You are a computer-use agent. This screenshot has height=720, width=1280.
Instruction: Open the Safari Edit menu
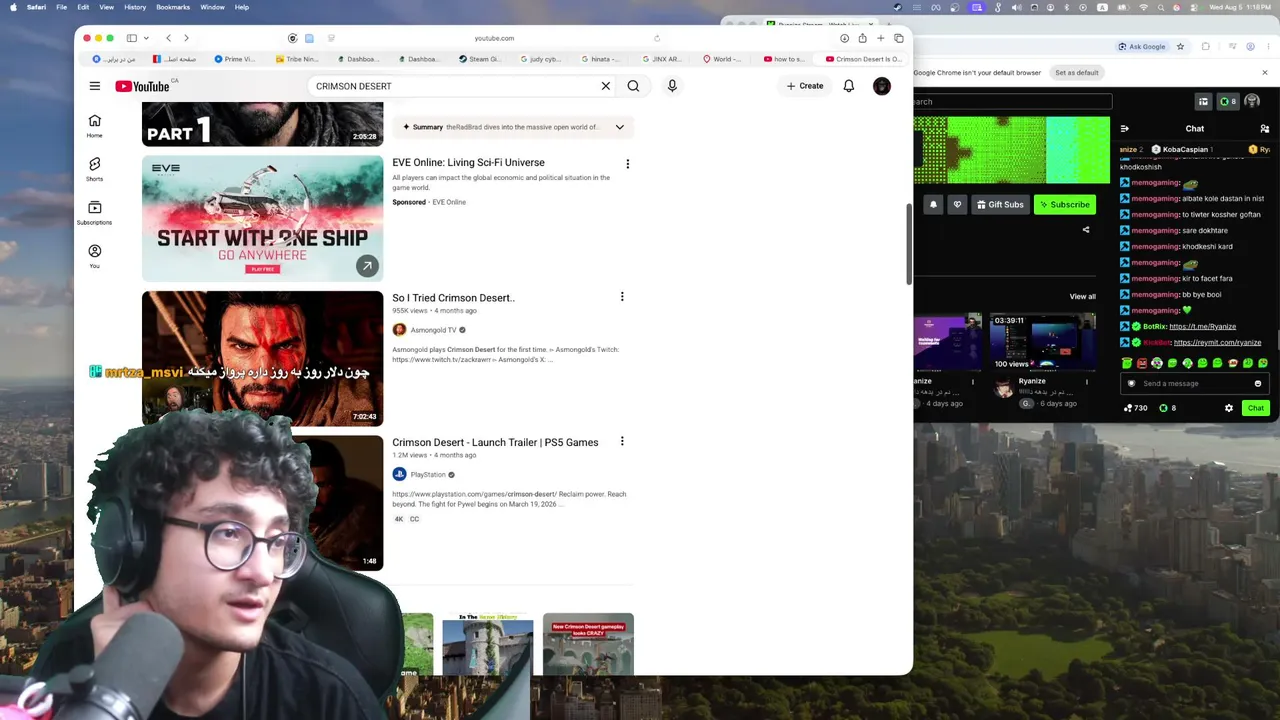click(x=83, y=7)
